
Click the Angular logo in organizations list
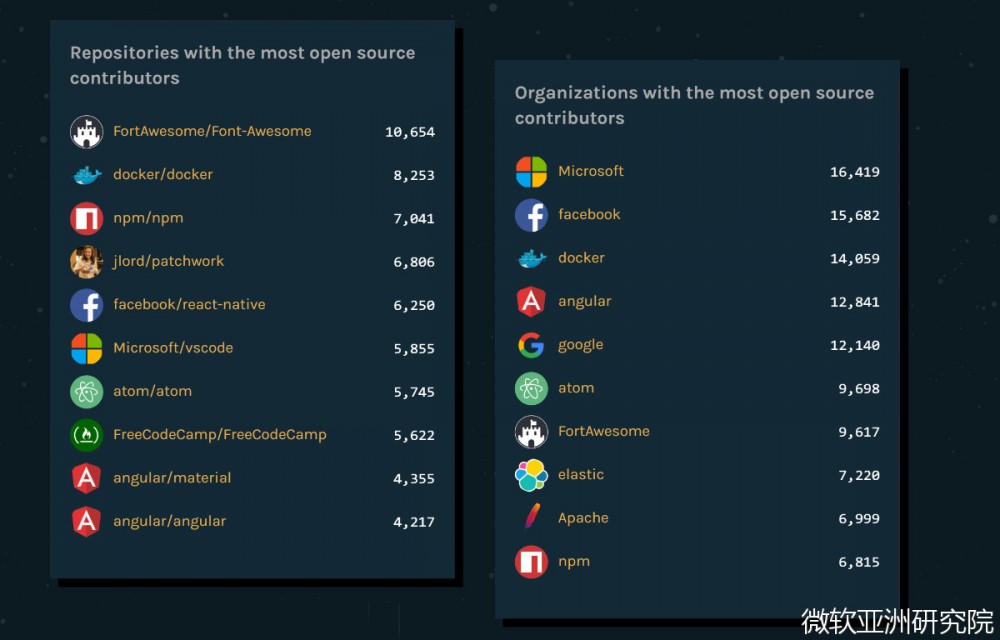pos(531,301)
